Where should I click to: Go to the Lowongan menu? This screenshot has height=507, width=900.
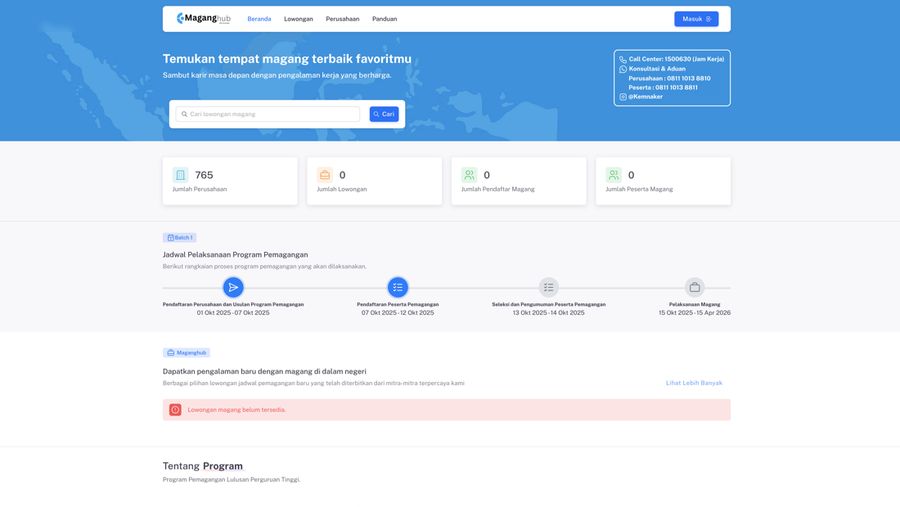pyautogui.click(x=298, y=19)
